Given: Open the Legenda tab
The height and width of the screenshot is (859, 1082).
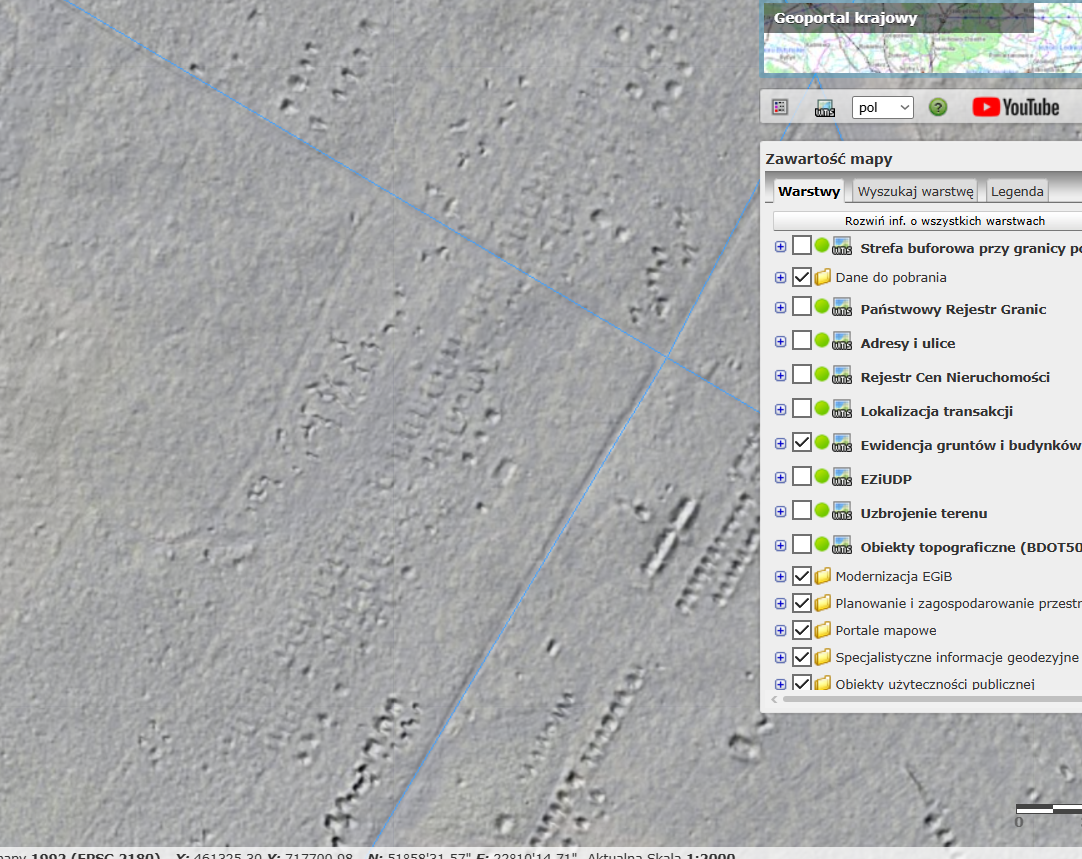Looking at the screenshot, I should 1017,191.
